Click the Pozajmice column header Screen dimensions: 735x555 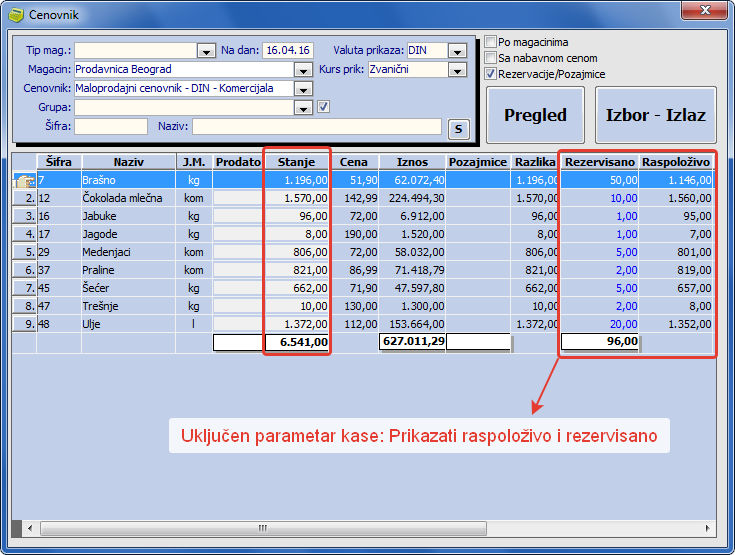[x=478, y=162]
